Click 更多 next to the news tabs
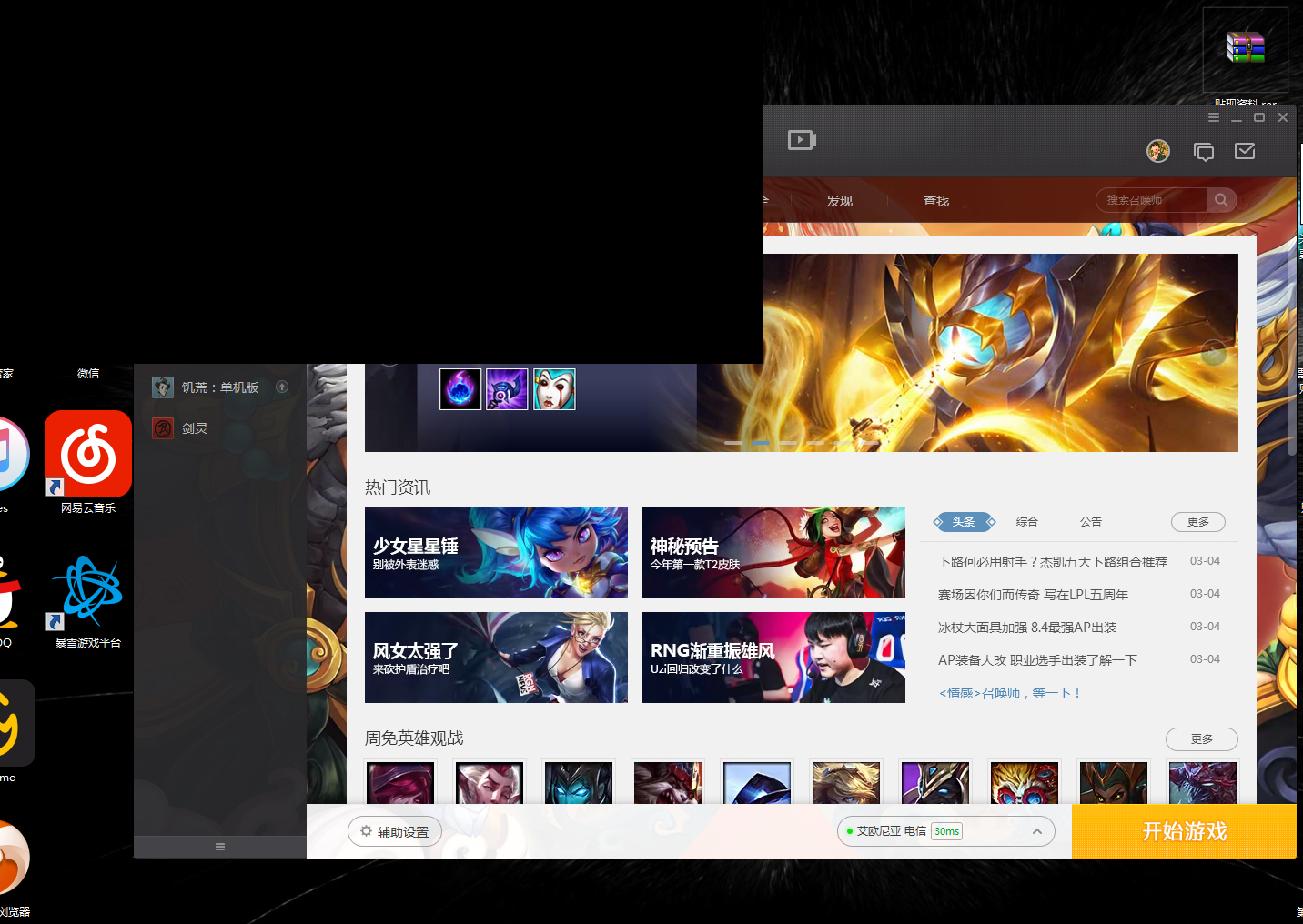The height and width of the screenshot is (924, 1303). point(1198,522)
